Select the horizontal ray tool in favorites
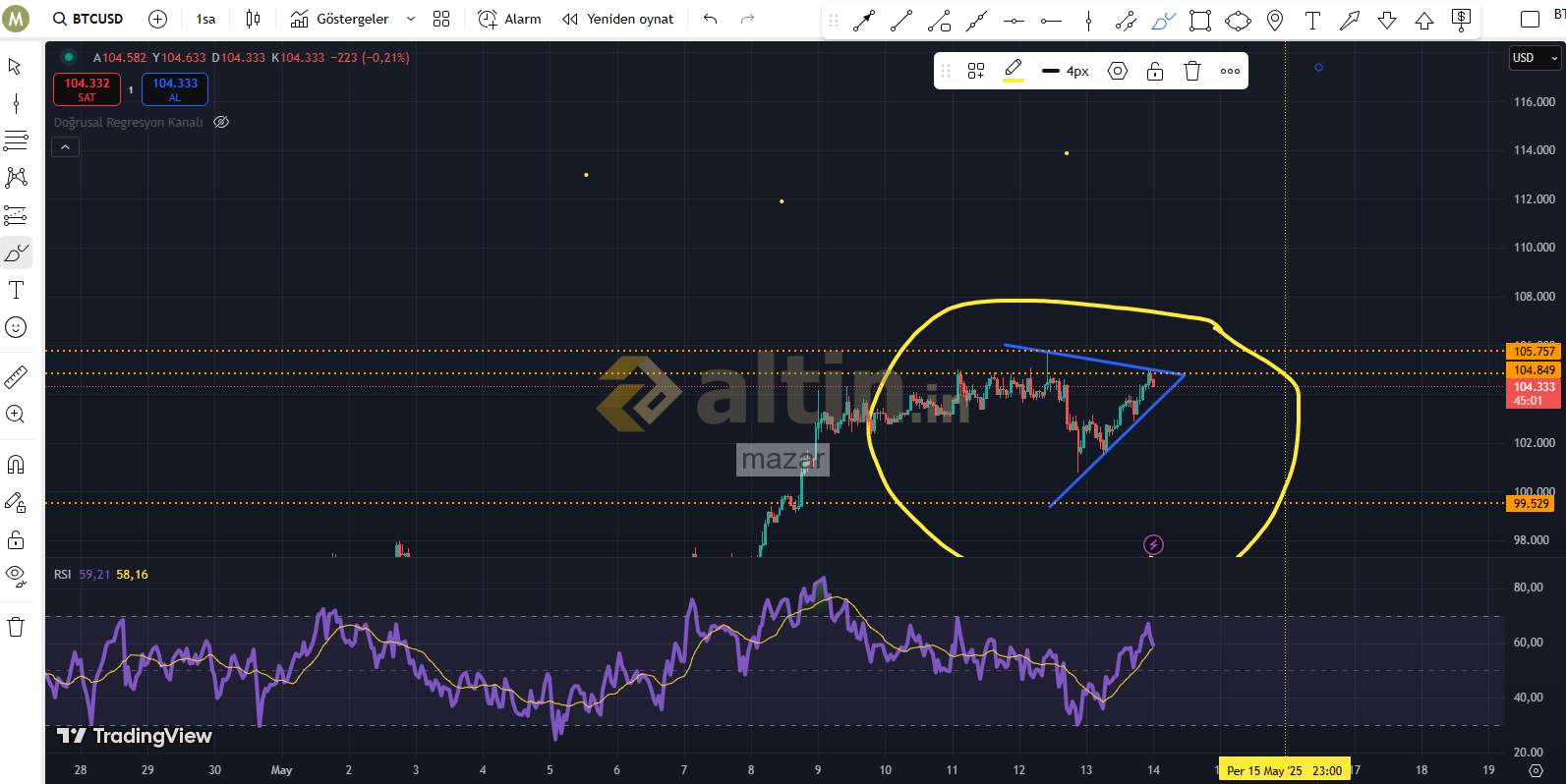The image size is (1566, 784). tap(1051, 21)
